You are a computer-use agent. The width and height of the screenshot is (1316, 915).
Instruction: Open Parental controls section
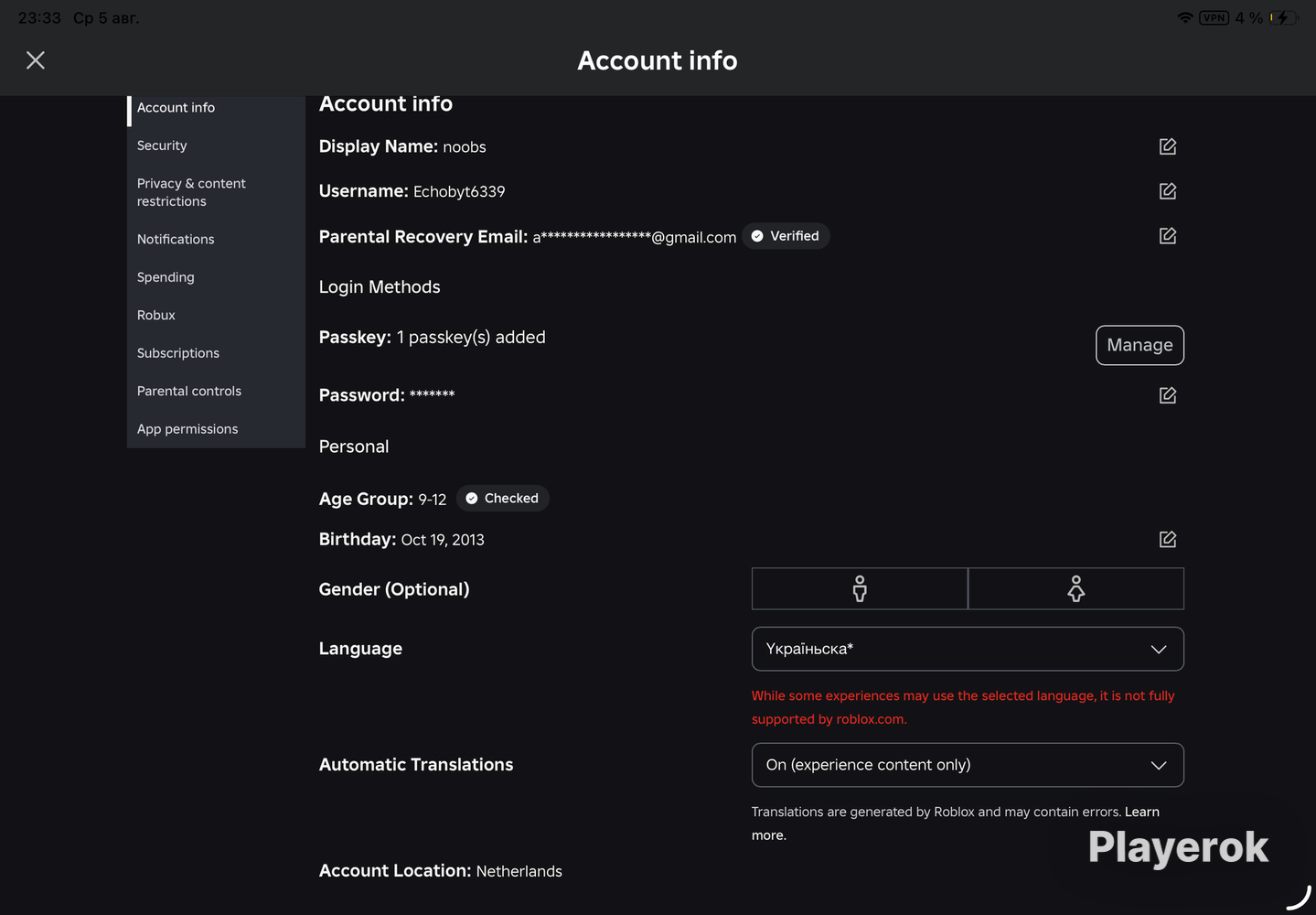(189, 392)
